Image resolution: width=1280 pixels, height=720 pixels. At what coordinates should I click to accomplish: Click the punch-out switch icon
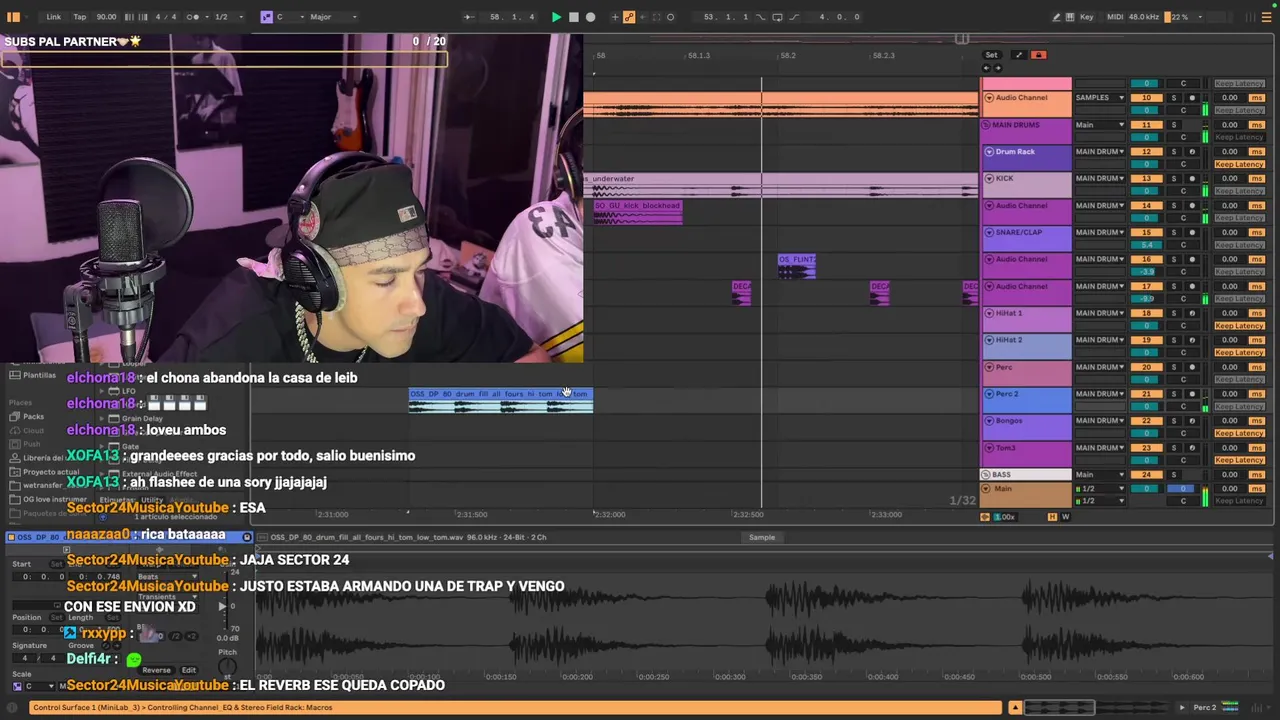pos(794,17)
